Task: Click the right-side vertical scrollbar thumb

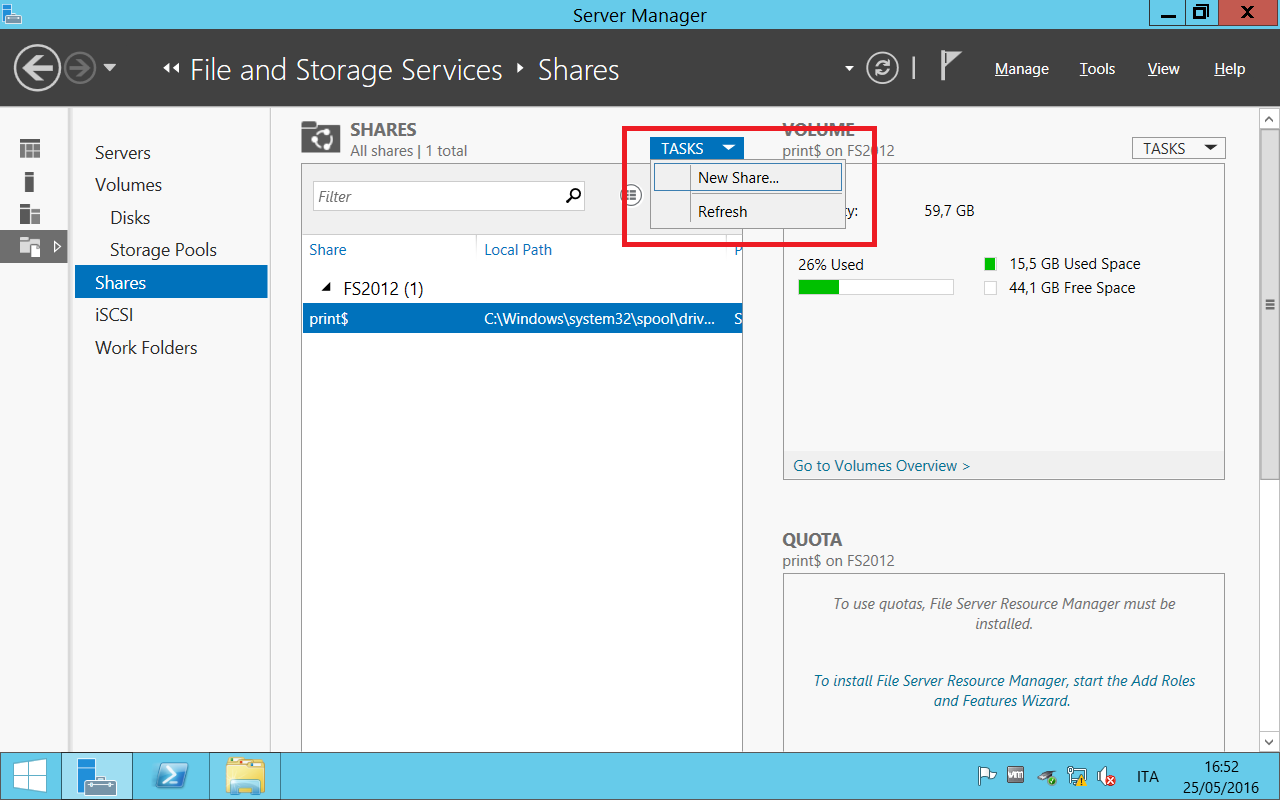Action: pos(1270,305)
